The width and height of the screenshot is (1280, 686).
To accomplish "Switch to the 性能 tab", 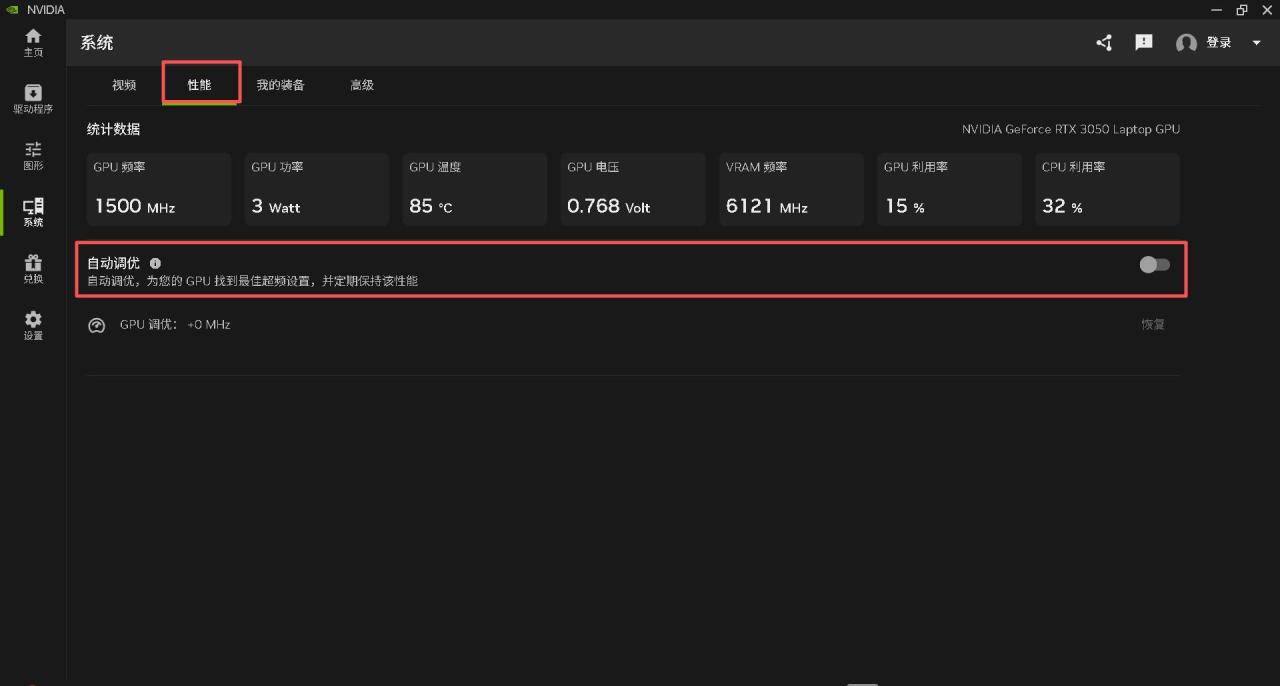I will click(199, 85).
